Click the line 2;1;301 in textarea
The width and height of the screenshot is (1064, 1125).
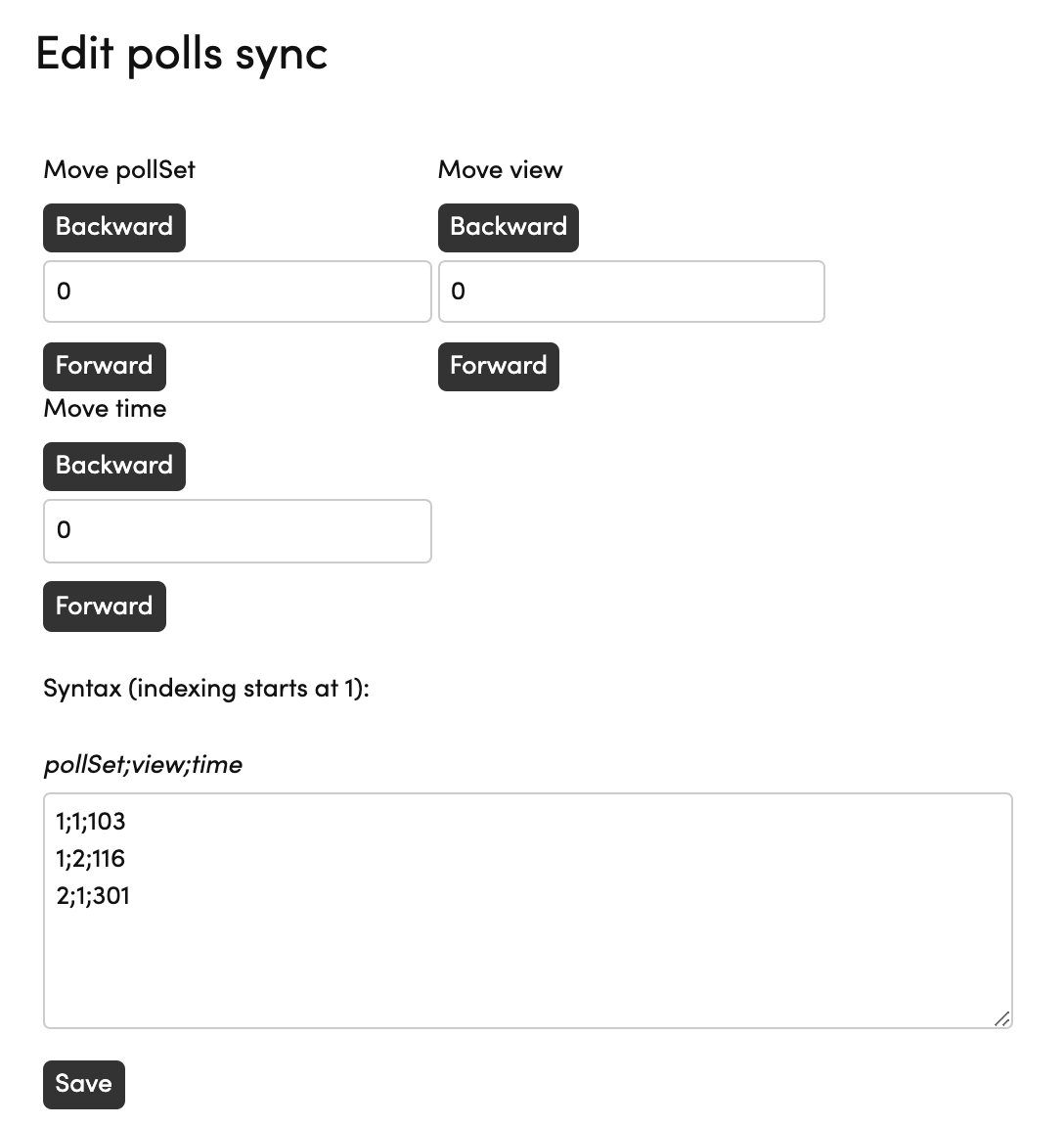point(93,895)
